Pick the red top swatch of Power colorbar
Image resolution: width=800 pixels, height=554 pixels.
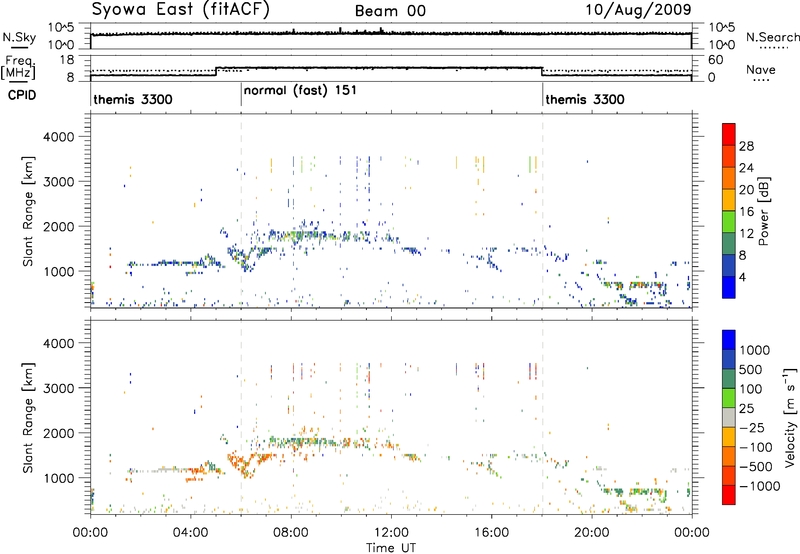click(729, 134)
